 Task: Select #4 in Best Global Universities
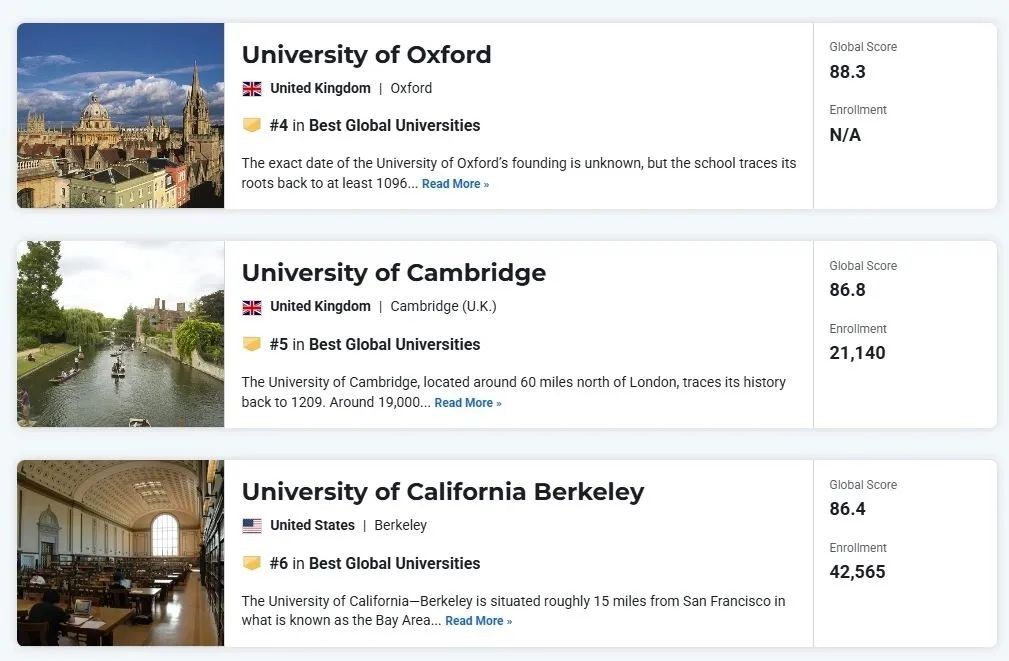pyautogui.click(x=375, y=126)
